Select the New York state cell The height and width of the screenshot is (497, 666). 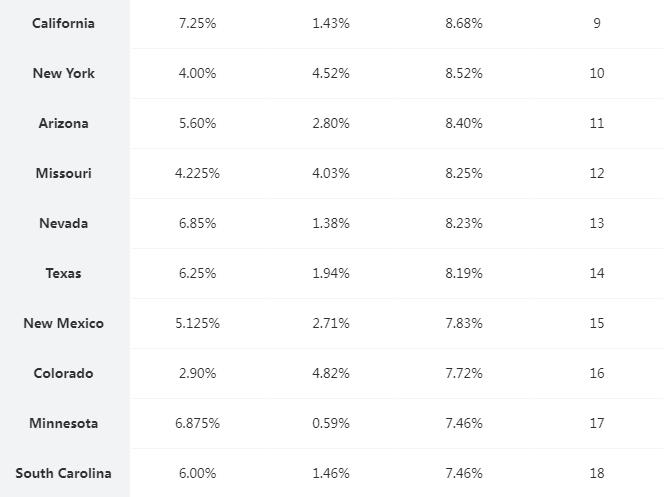coord(64,73)
